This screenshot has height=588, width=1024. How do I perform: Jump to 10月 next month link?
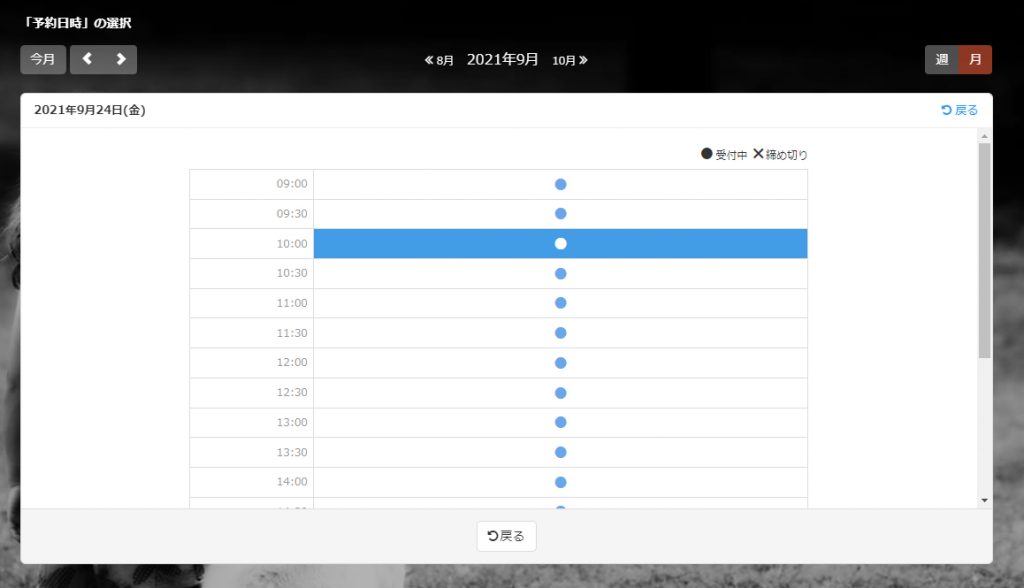570,60
